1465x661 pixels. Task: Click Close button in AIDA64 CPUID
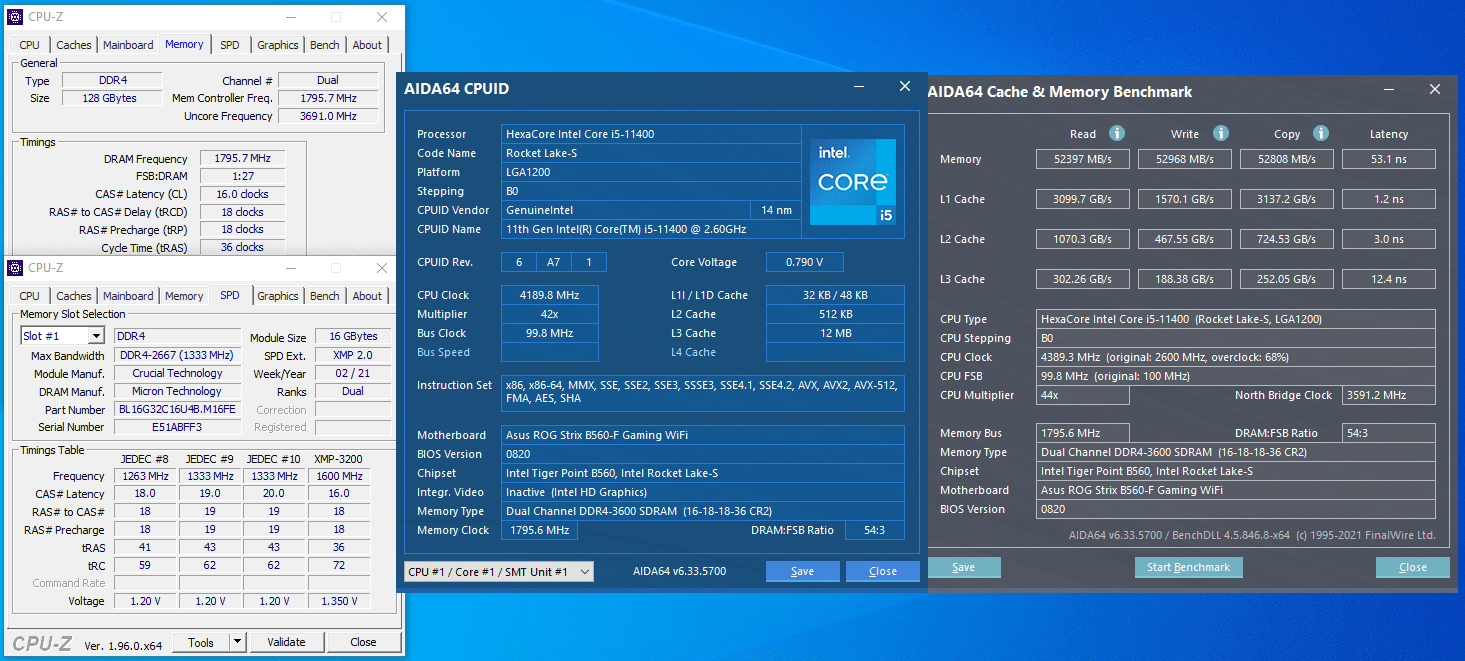[883, 571]
